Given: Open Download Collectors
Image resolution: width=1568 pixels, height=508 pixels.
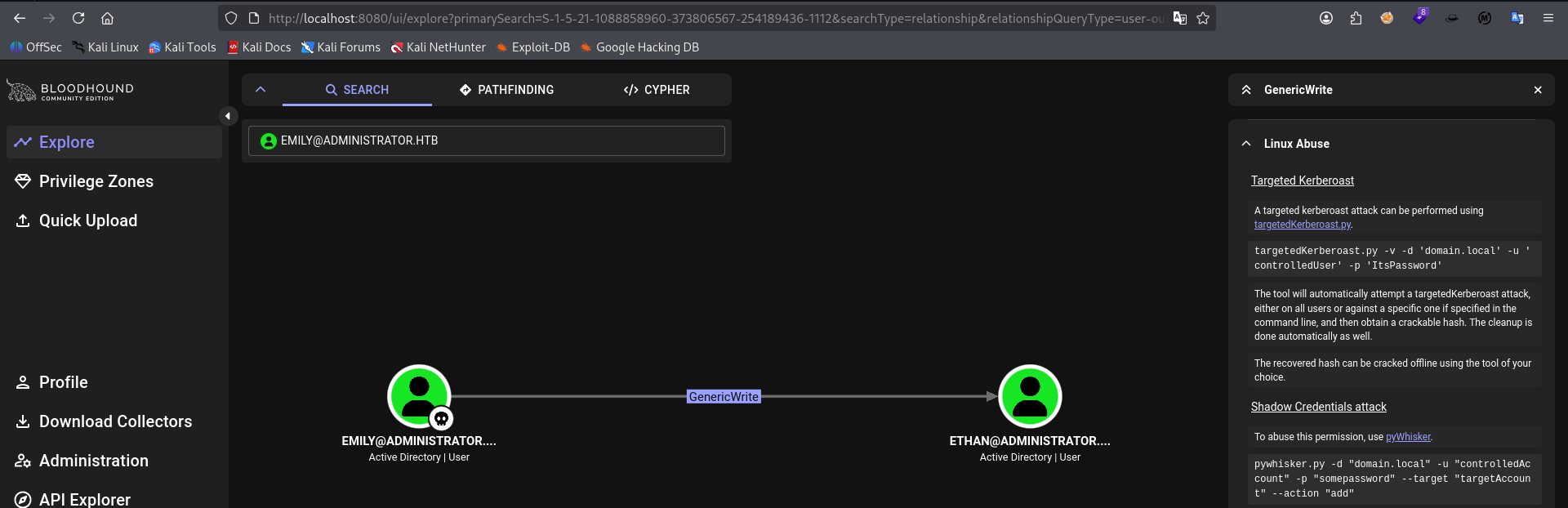Looking at the screenshot, I should (114, 421).
